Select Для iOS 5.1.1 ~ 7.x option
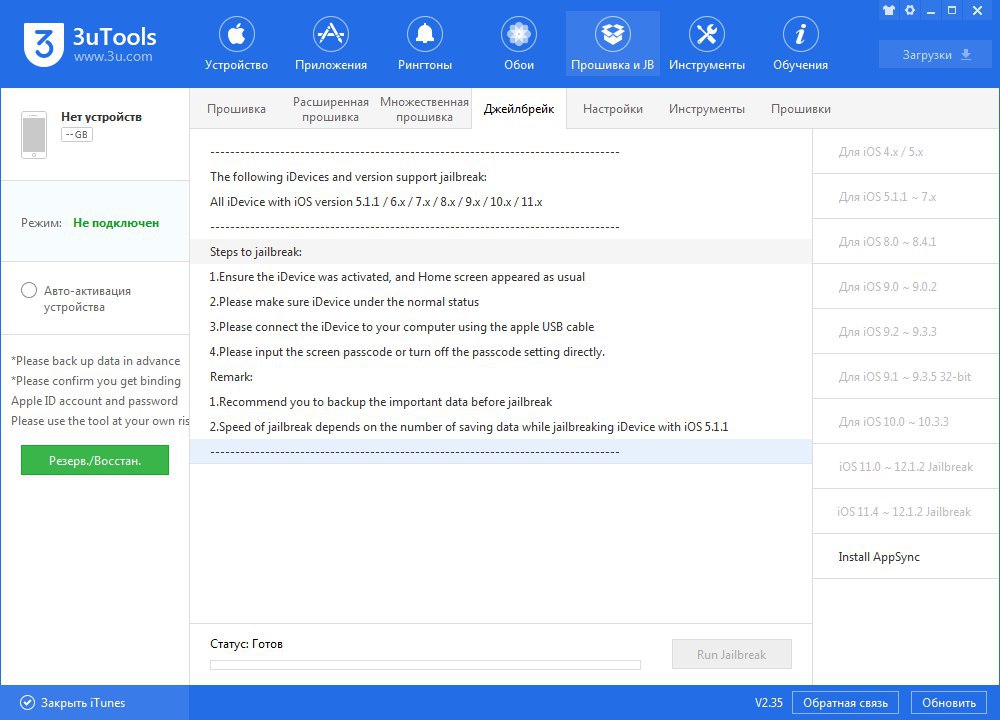The width and height of the screenshot is (1000, 720). click(x=906, y=196)
